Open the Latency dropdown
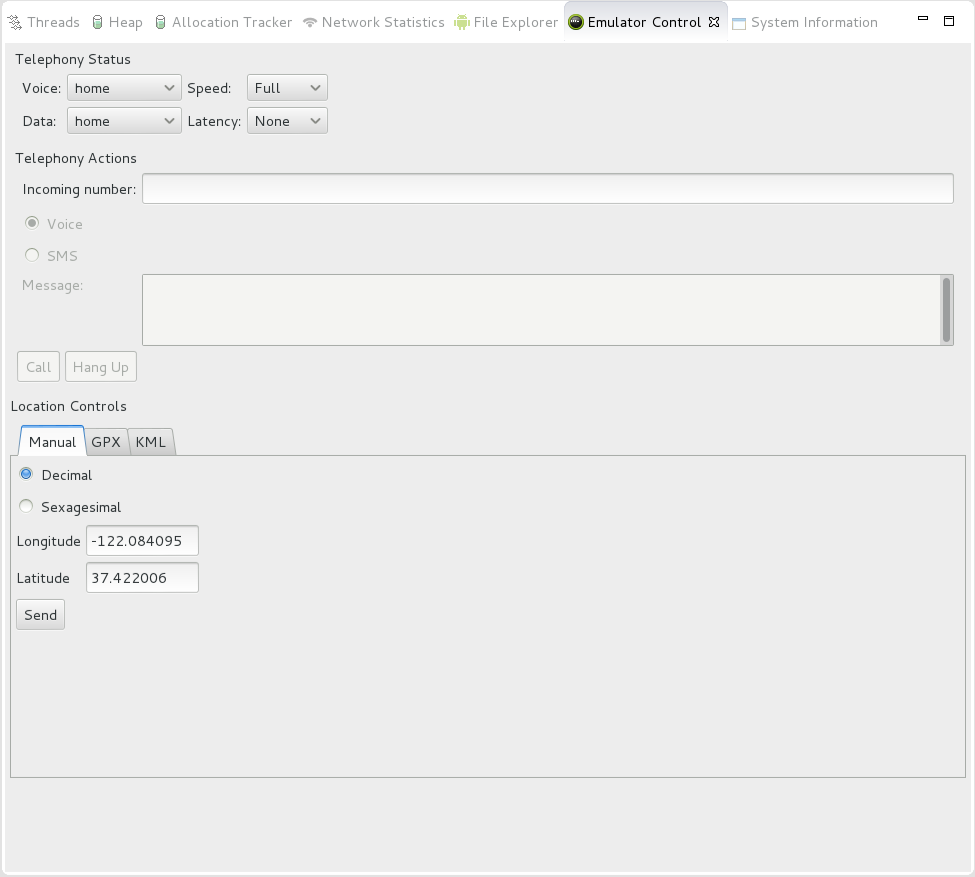The width and height of the screenshot is (975, 877). [287, 121]
